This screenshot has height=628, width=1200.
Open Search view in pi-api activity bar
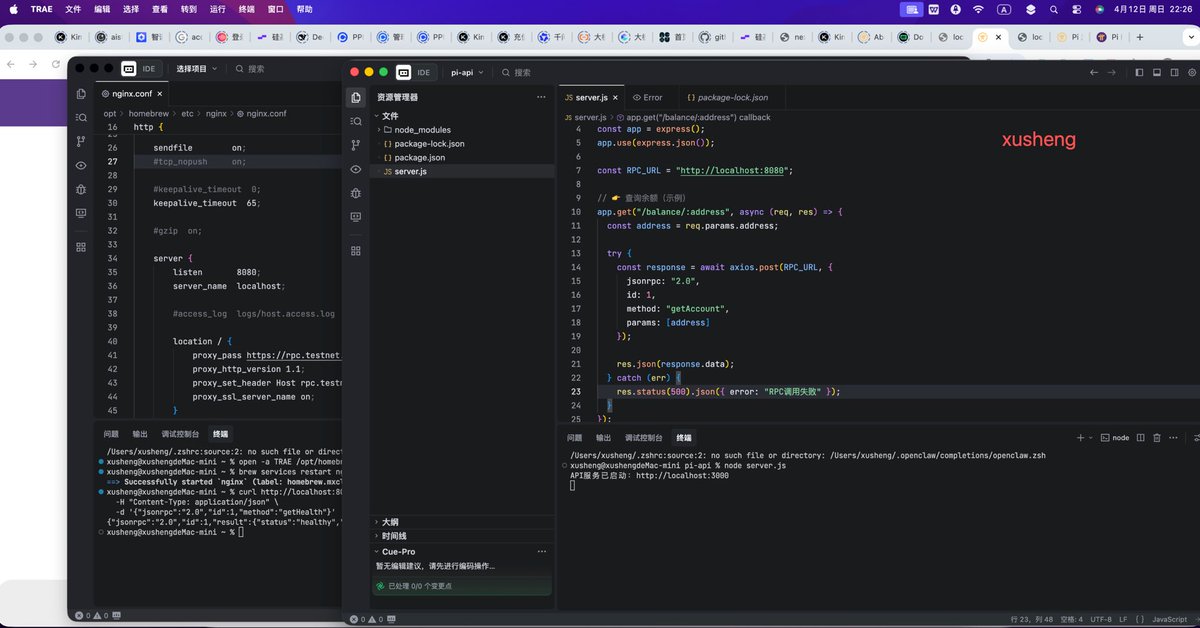(x=355, y=121)
